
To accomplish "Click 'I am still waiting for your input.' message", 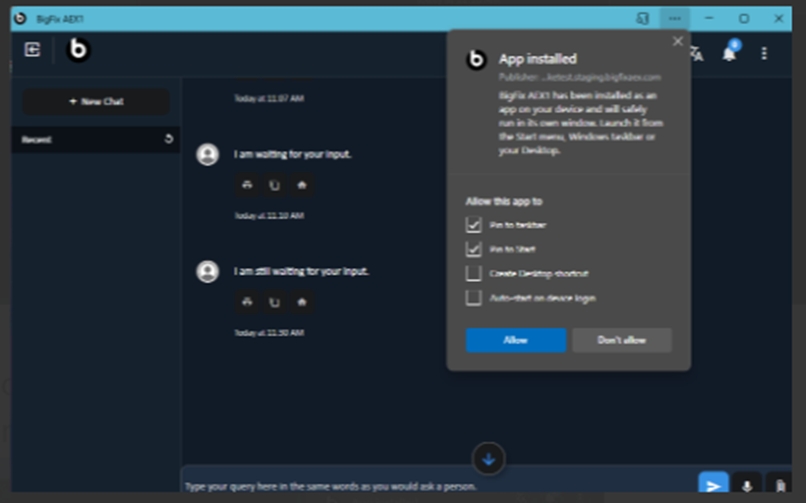I will [x=301, y=271].
